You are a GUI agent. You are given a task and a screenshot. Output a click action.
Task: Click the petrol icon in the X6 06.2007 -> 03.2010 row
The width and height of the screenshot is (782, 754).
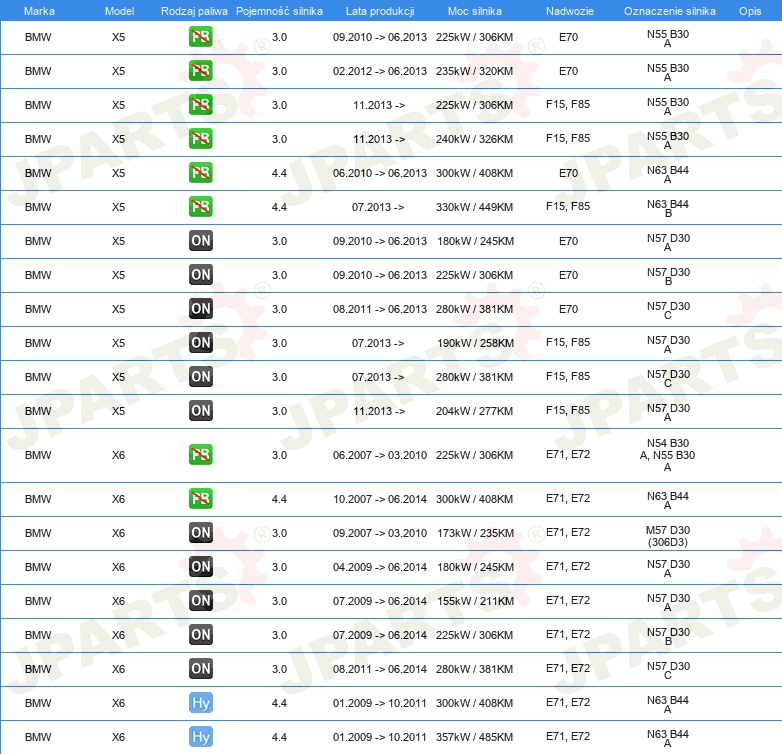tap(200, 454)
